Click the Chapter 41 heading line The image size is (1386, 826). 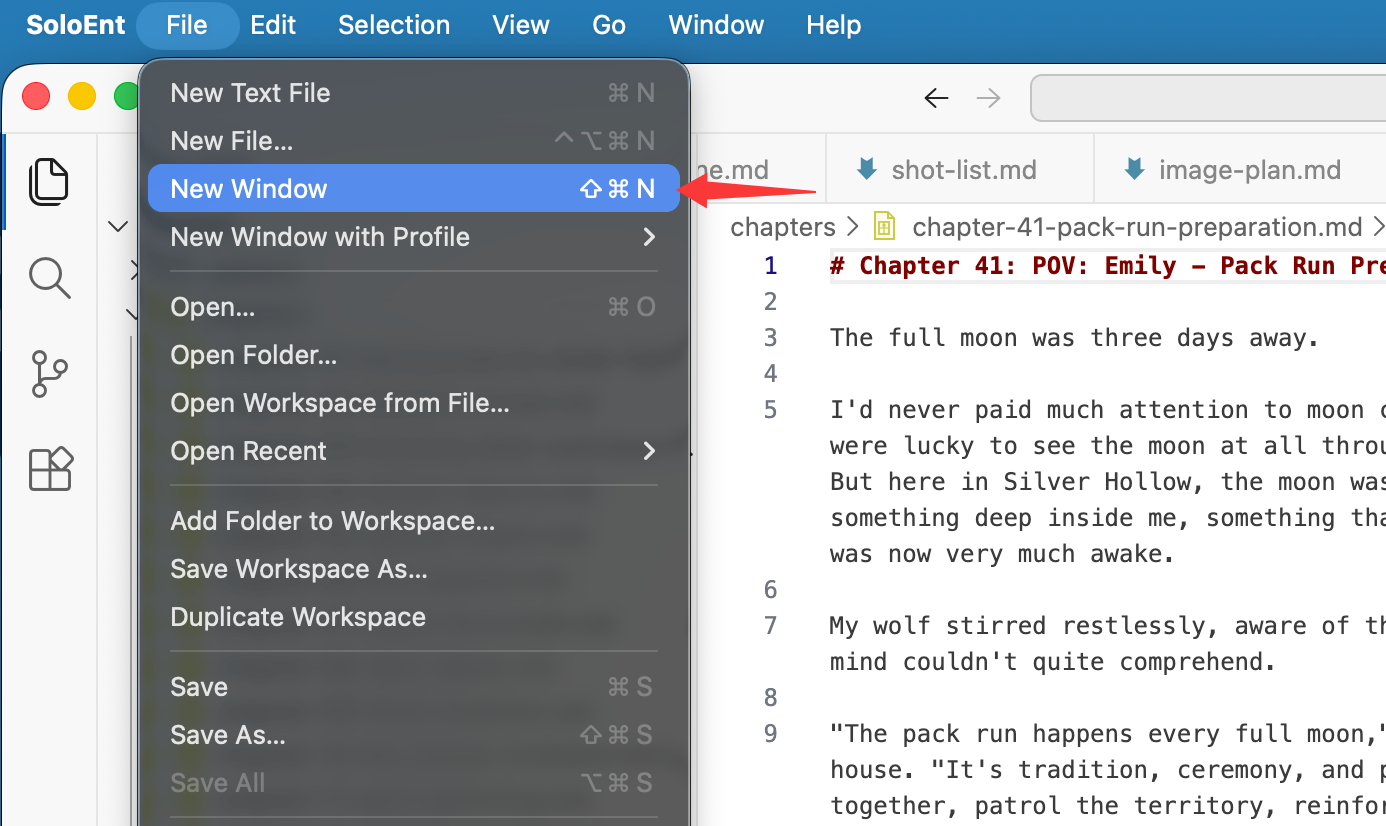(1108, 266)
